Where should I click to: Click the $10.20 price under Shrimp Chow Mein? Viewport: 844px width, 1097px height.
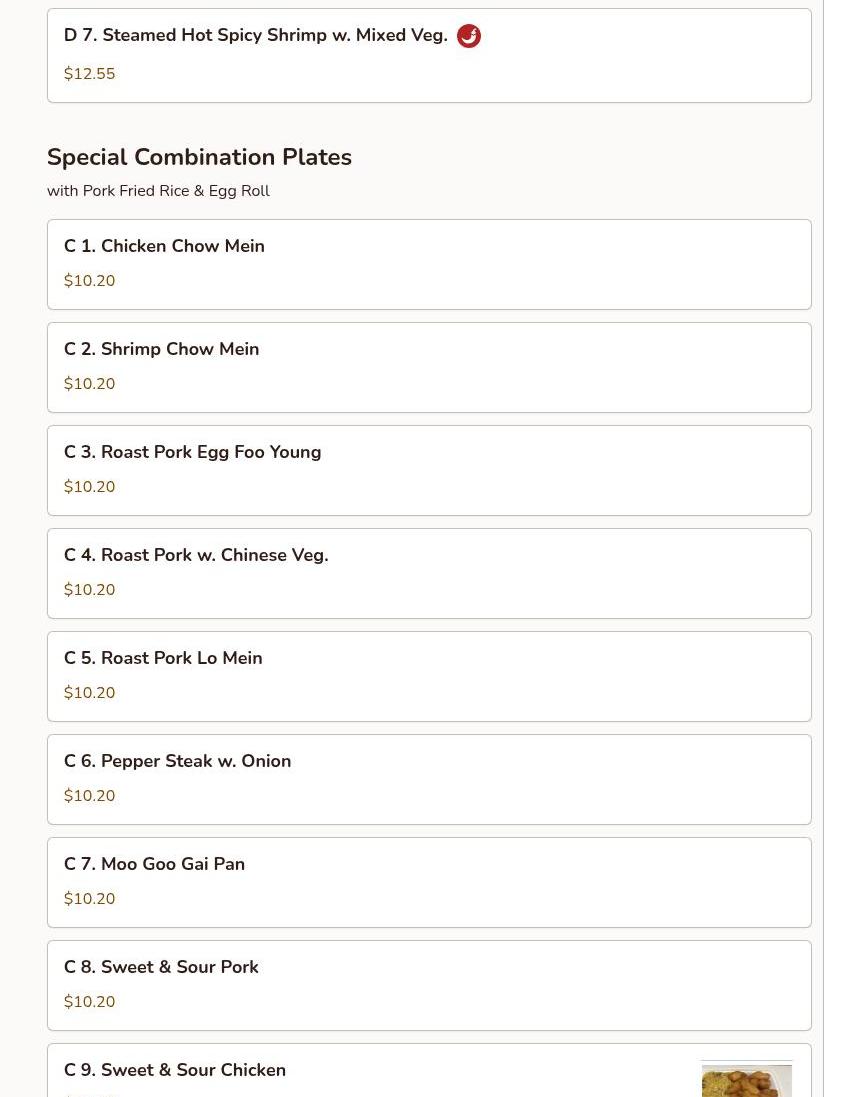89,384
